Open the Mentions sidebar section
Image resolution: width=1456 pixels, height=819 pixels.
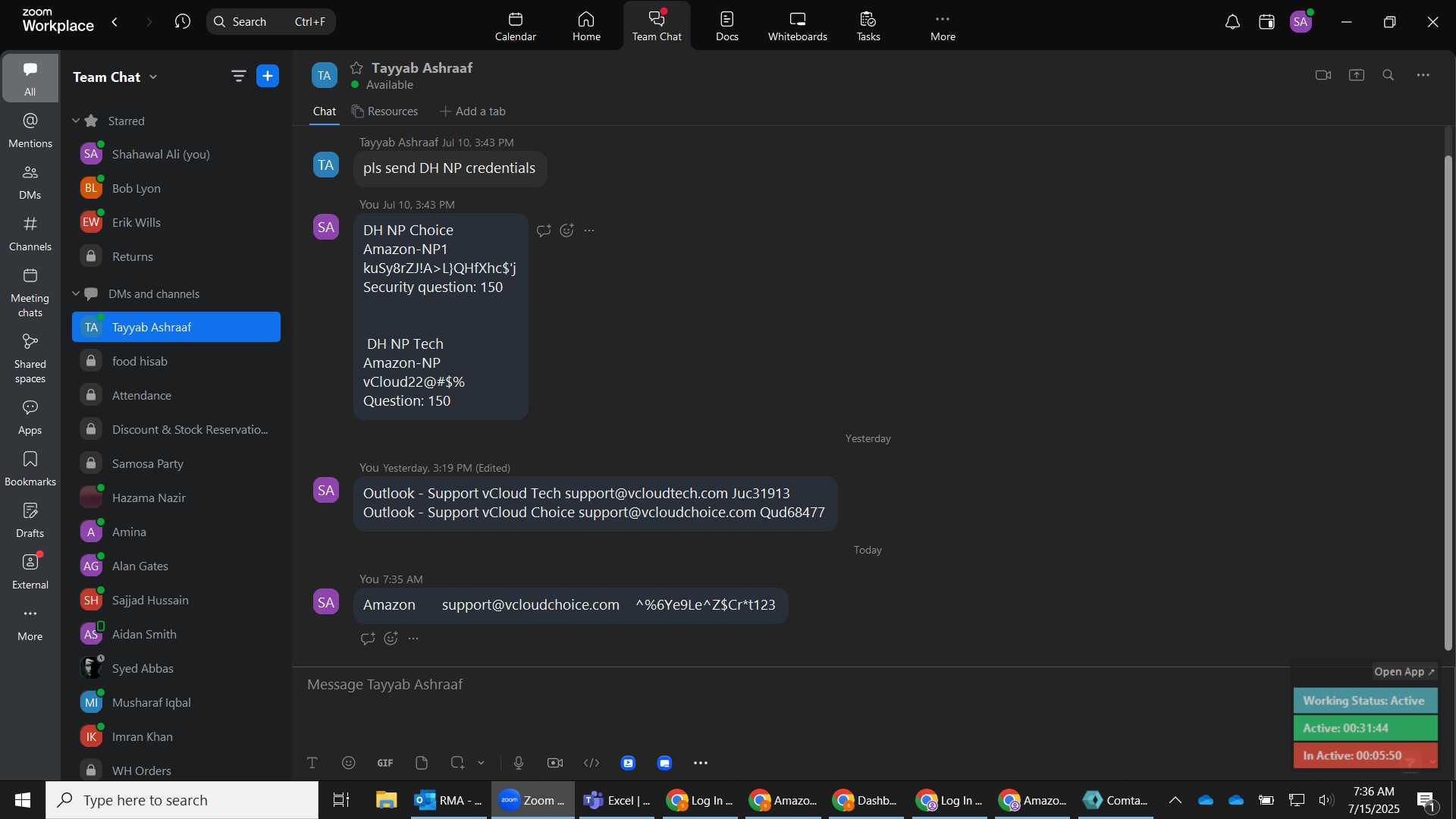30,130
